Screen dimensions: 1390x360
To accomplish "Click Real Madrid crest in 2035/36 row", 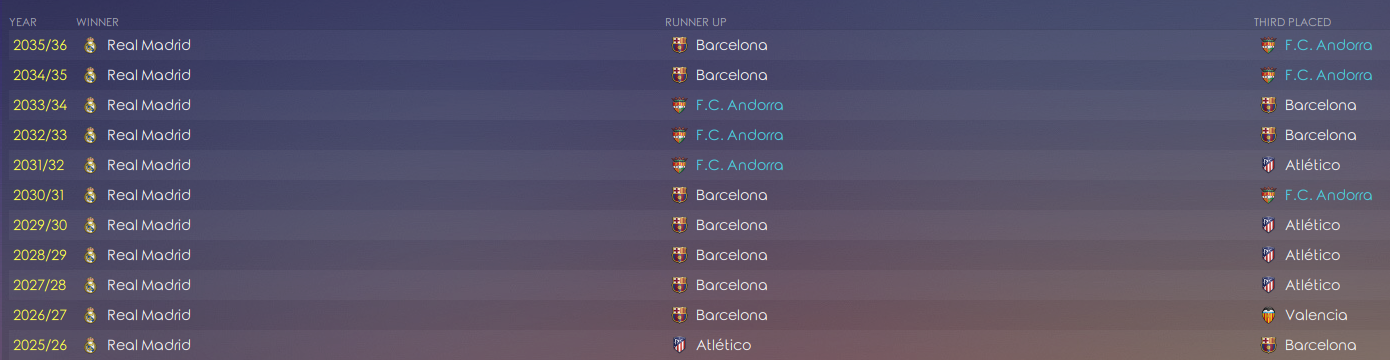I will (x=90, y=45).
